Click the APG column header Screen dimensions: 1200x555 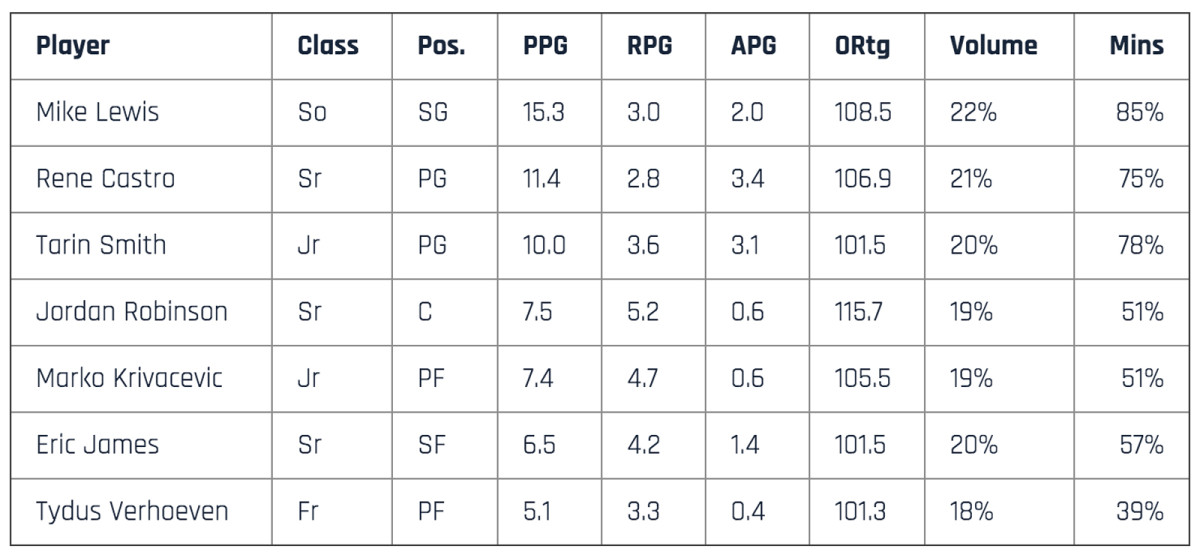point(753,46)
